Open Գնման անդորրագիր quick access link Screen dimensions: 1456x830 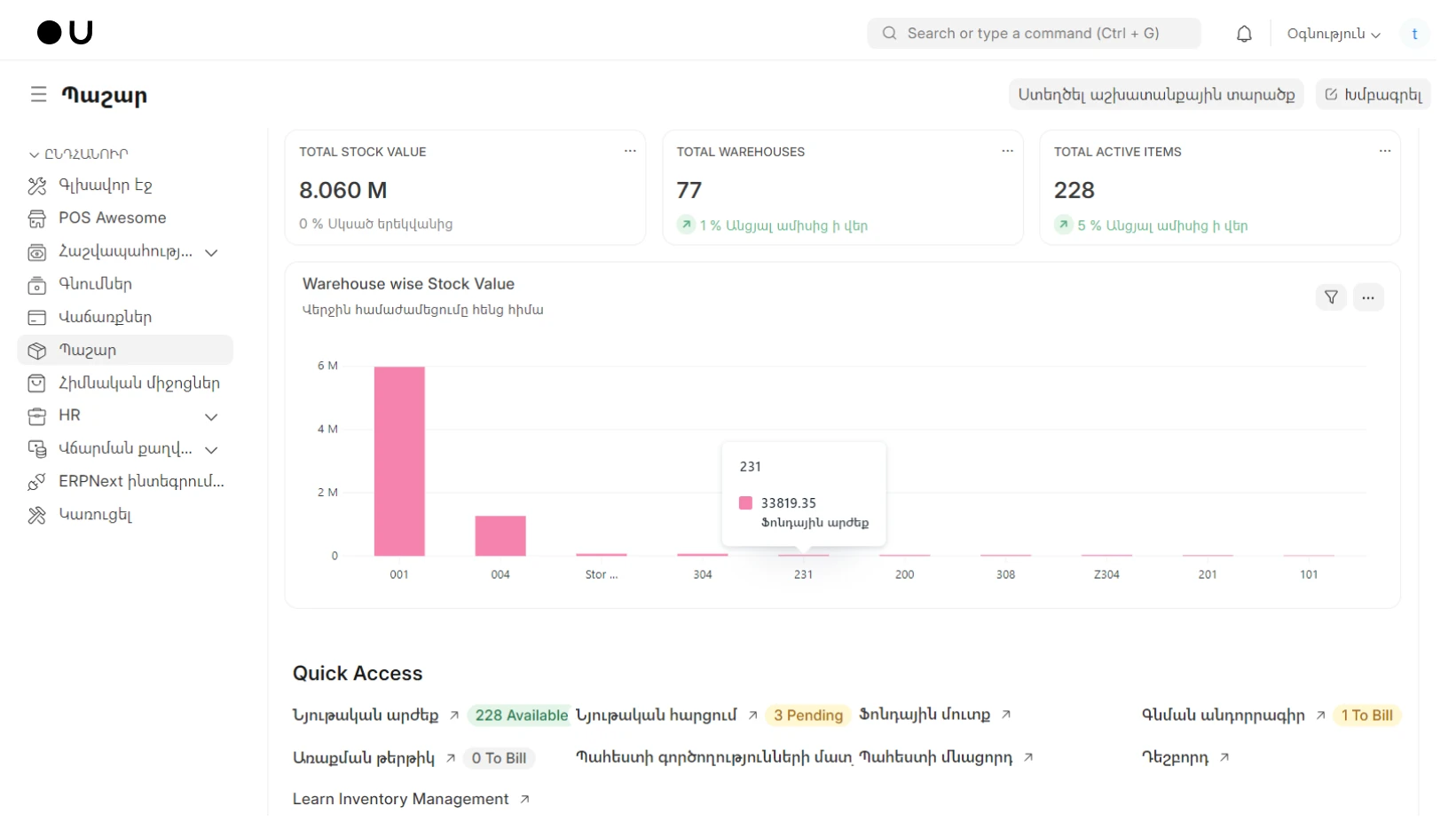[x=1223, y=715]
